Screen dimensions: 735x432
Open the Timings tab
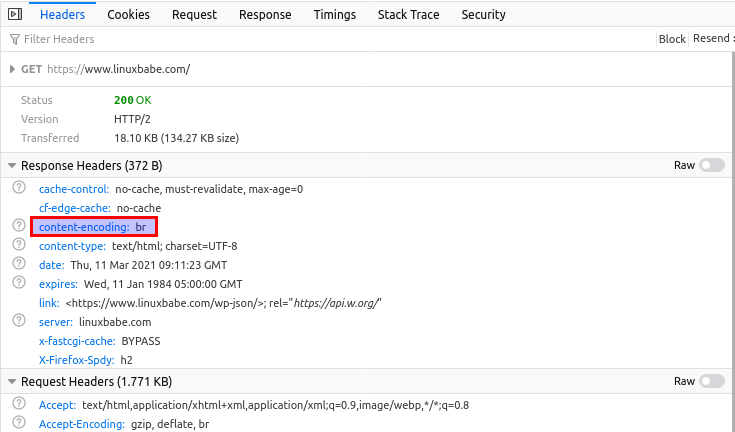334,15
